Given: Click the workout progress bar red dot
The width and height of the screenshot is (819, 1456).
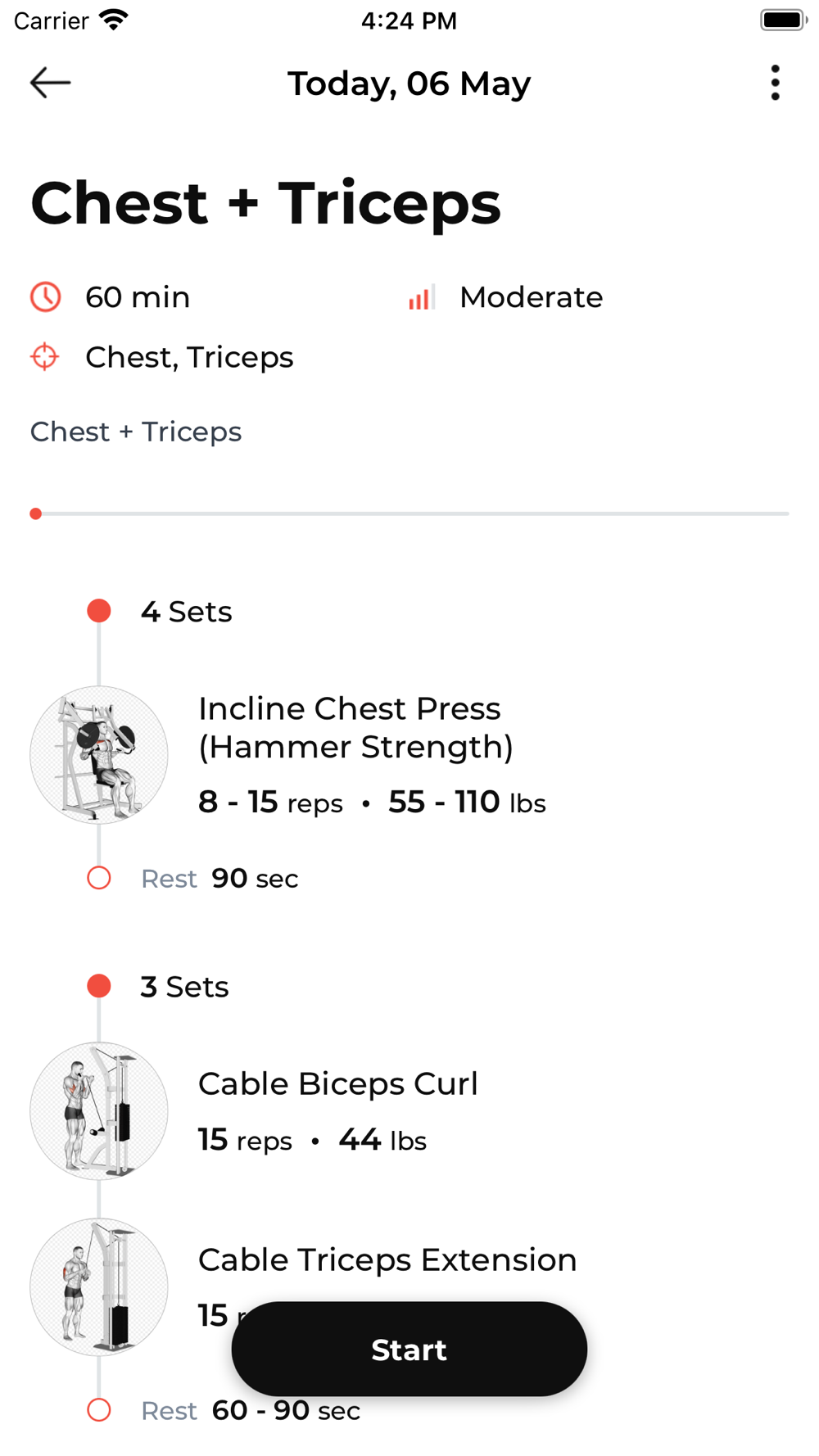Looking at the screenshot, I should (x=36, y=513).
